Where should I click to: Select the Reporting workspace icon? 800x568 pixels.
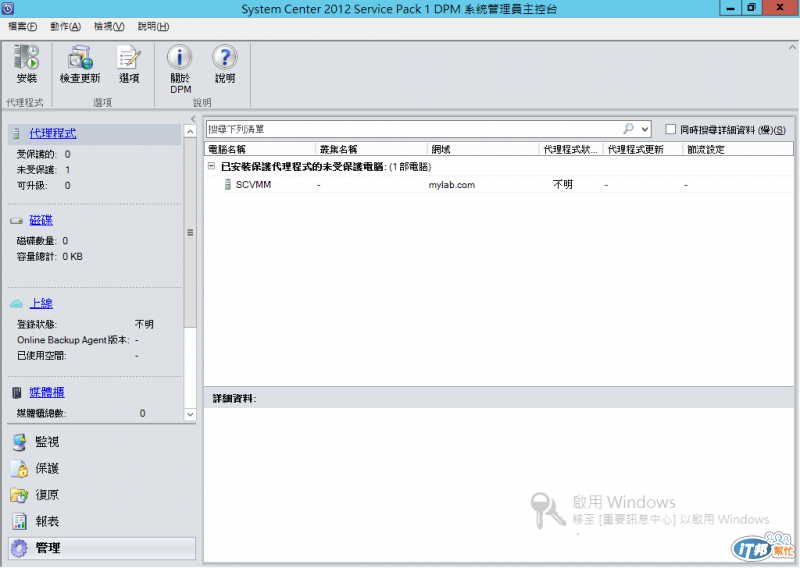coord(19,521)
